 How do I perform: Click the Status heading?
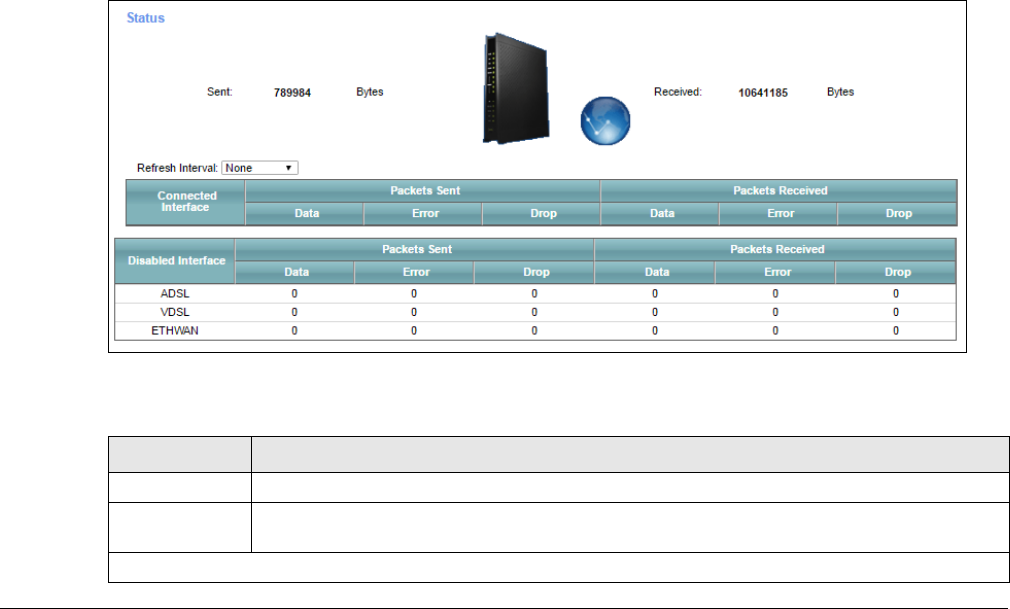click(x=146, y=18)
